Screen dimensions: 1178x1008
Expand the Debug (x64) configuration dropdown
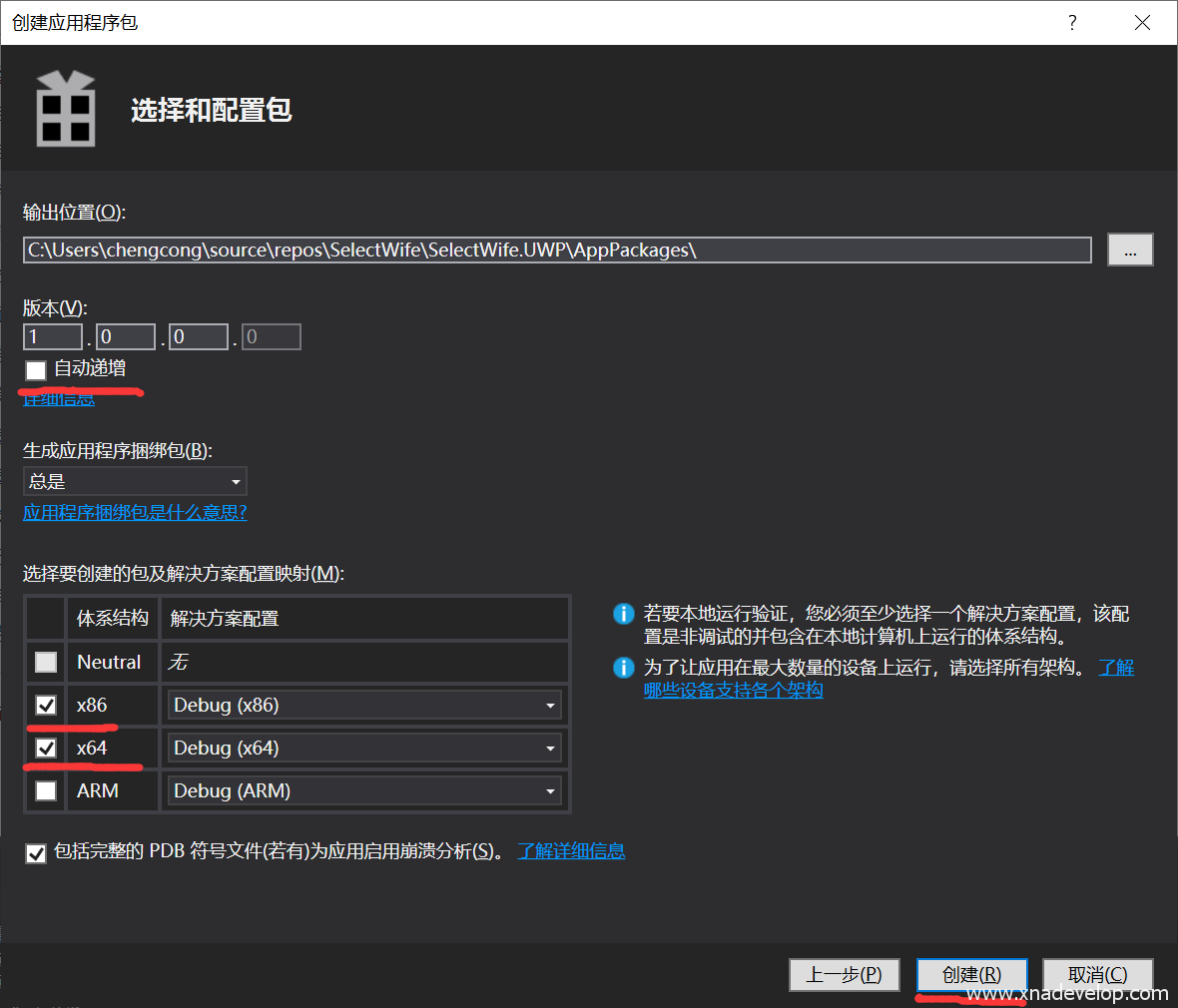(x=364, y=748)
